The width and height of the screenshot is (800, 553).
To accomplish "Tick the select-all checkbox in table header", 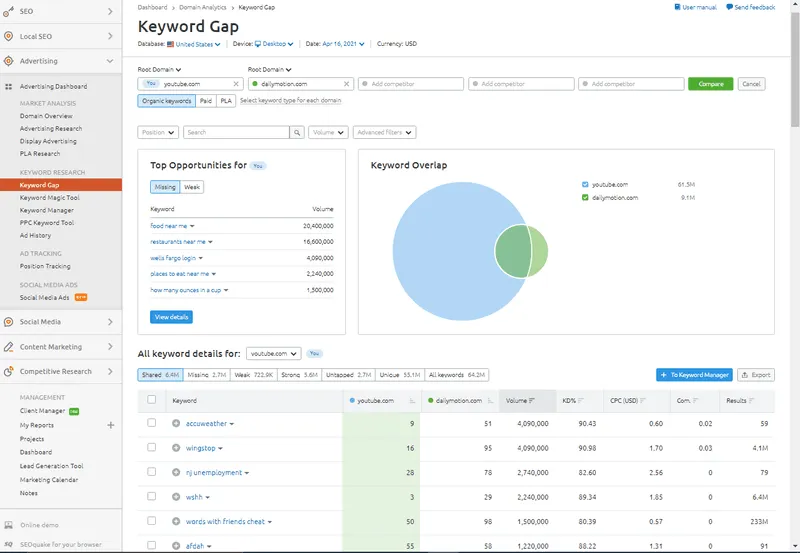I will tap(152, 399).
